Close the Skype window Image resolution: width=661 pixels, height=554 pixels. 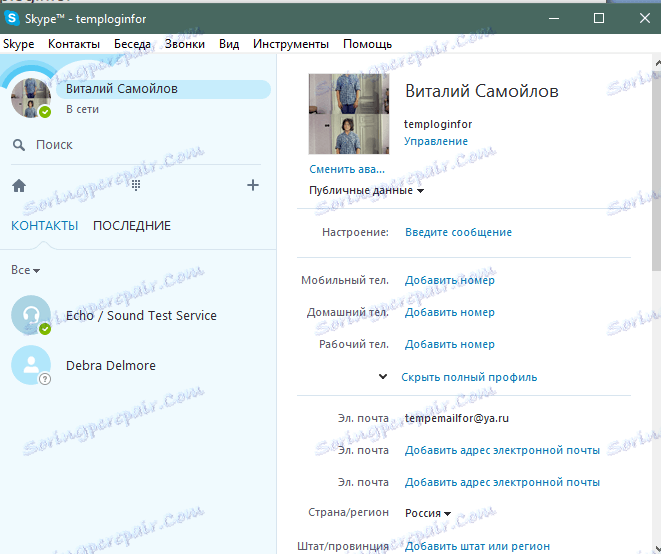coord(645,18)
